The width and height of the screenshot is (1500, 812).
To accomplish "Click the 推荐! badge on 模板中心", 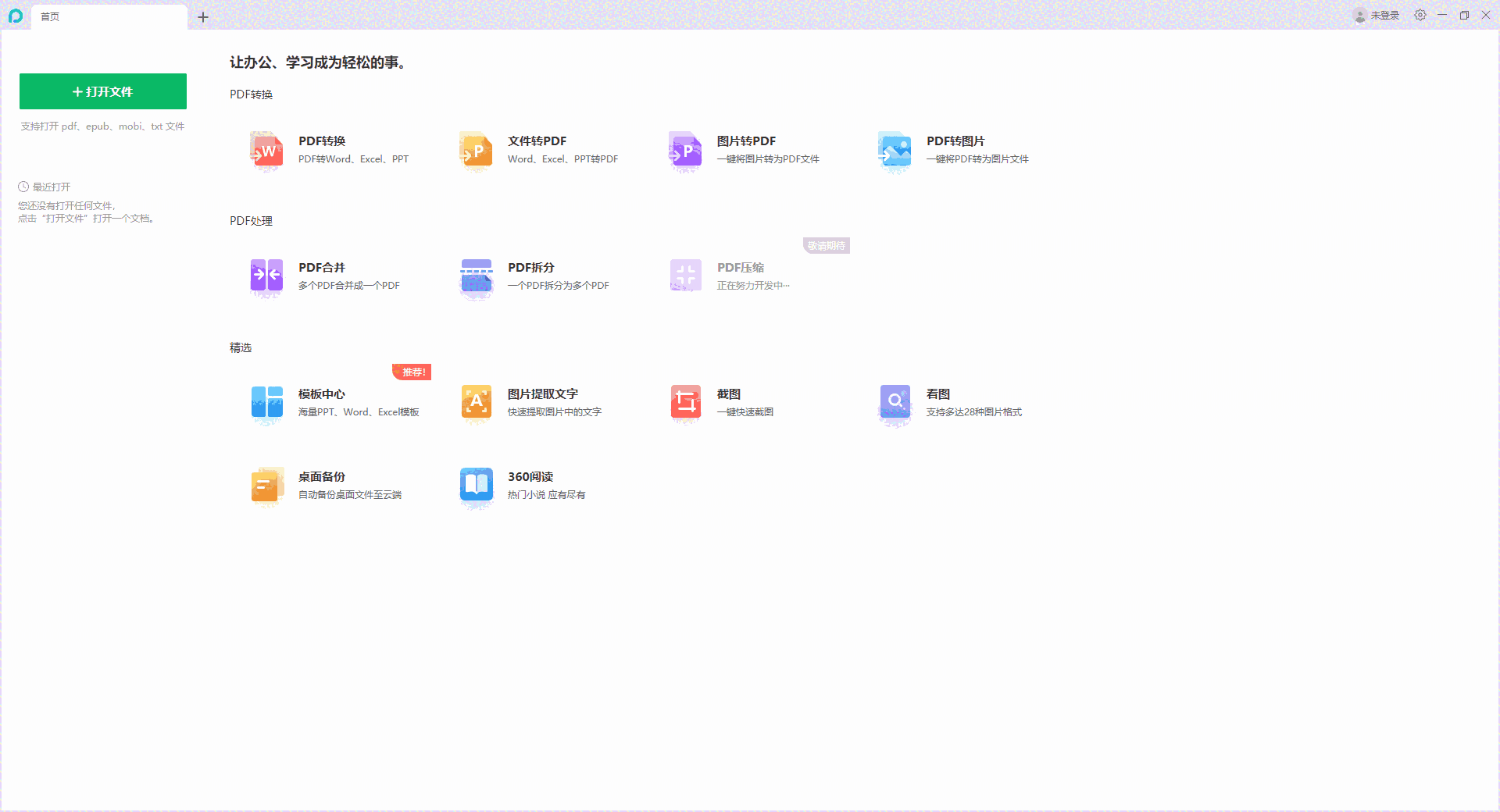I will [412, 372].
